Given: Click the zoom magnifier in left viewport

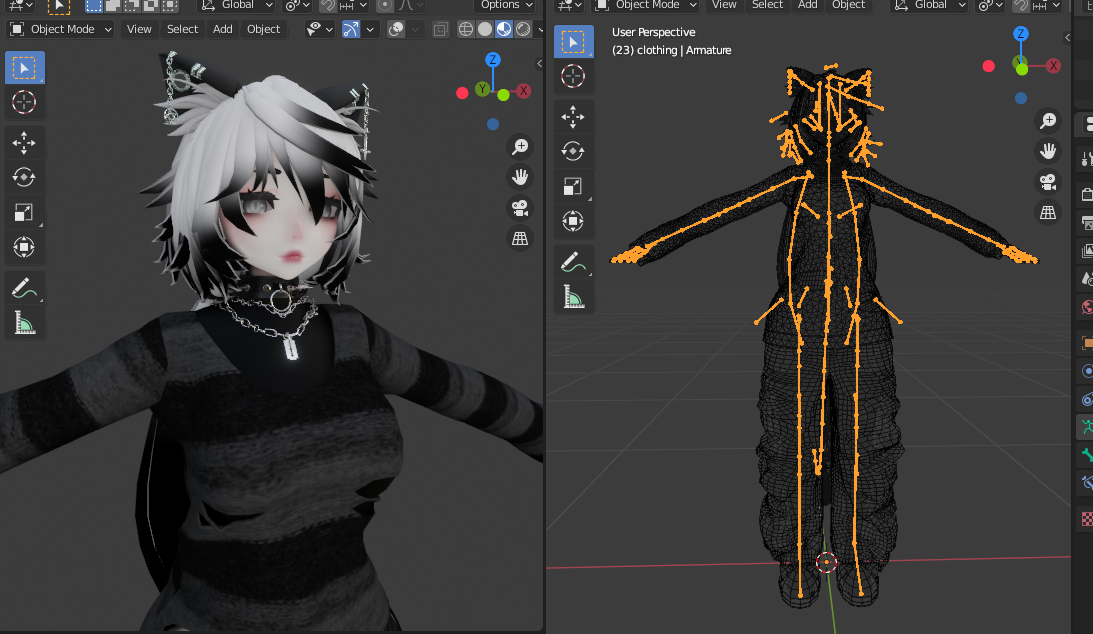Looking at the screenshot, I should (520, 147).
